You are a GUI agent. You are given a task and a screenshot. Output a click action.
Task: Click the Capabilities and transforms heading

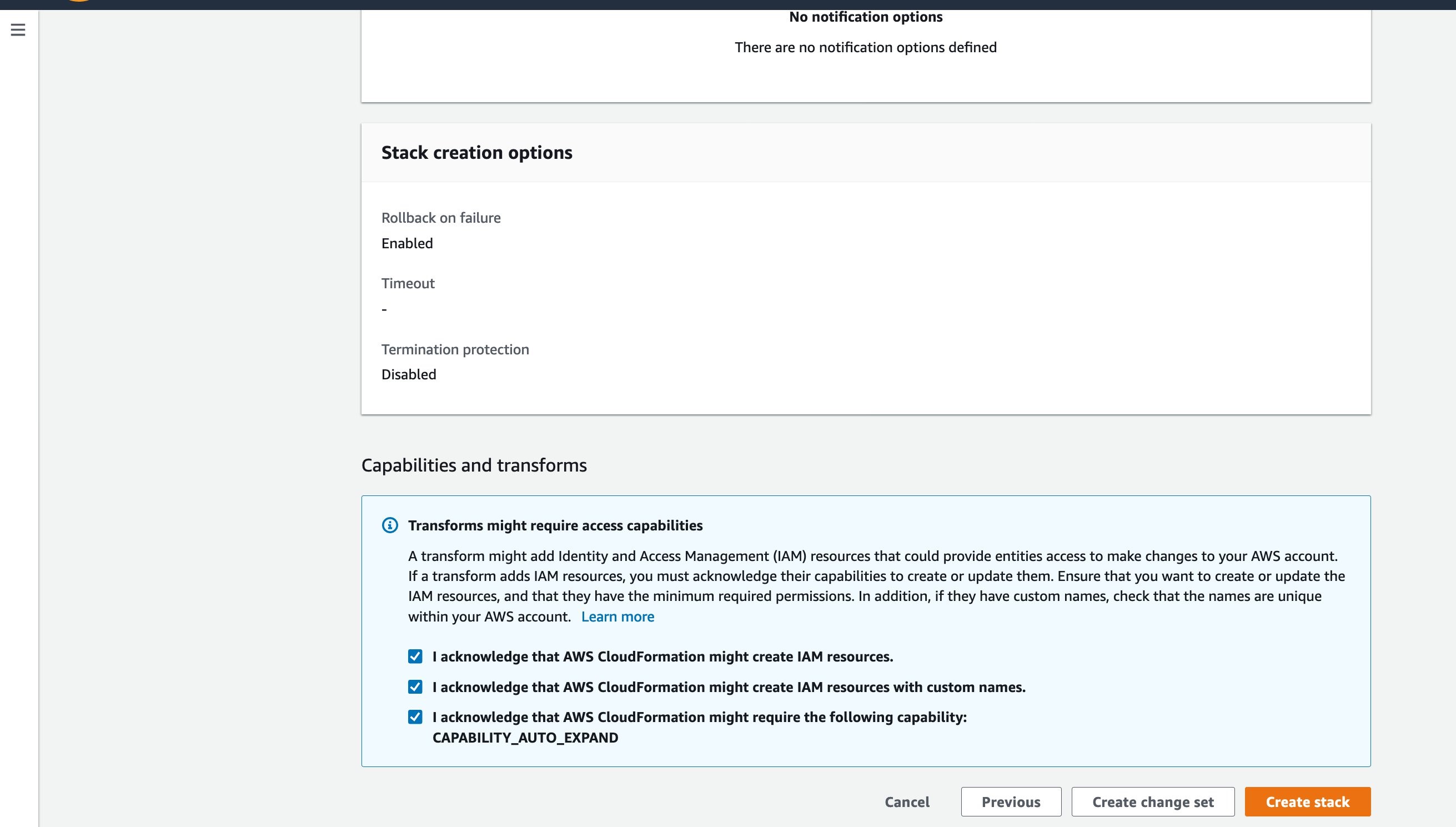tap(474, 465)
